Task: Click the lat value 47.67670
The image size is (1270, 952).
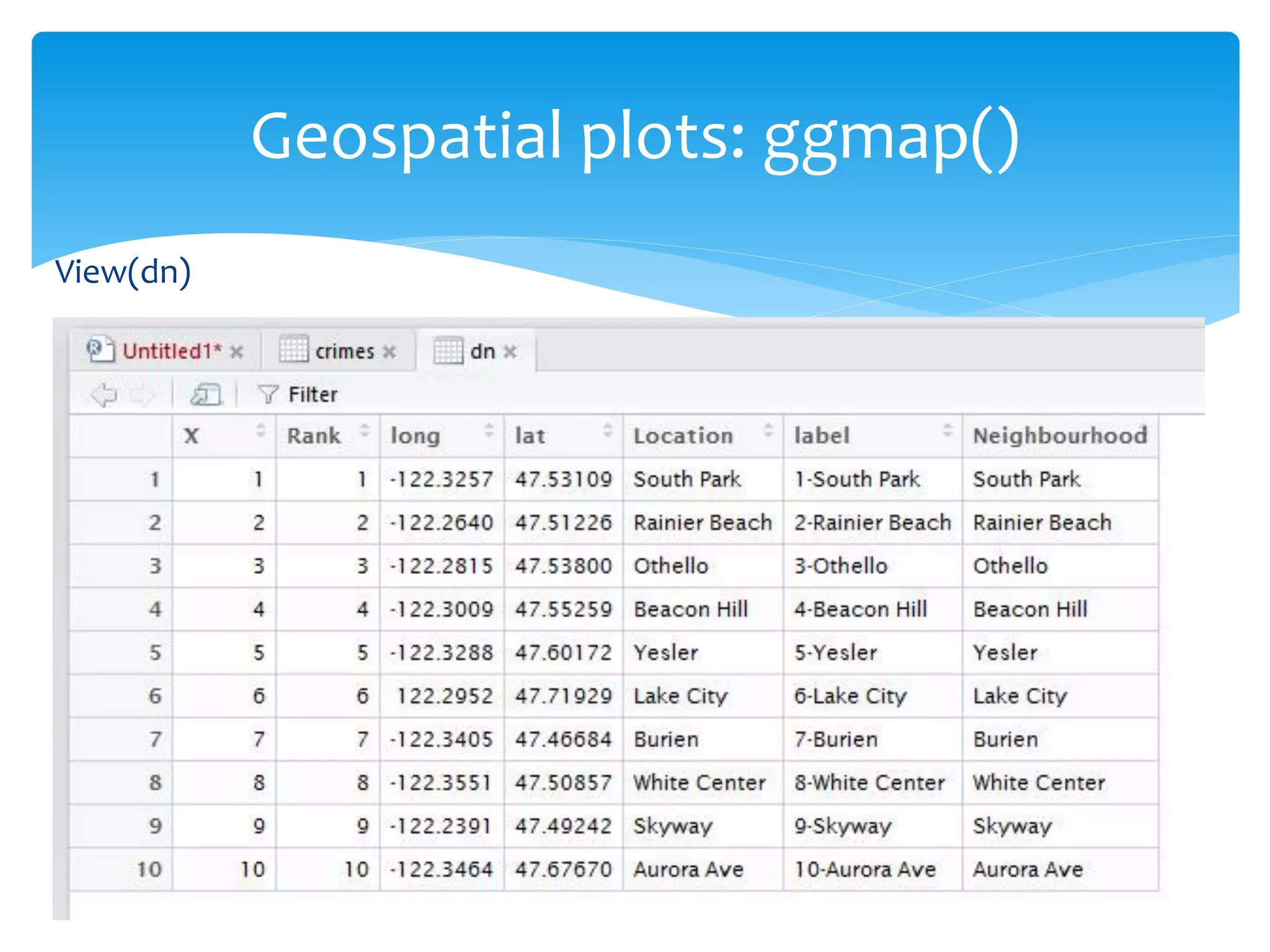Action: click(x=563, y=870)
